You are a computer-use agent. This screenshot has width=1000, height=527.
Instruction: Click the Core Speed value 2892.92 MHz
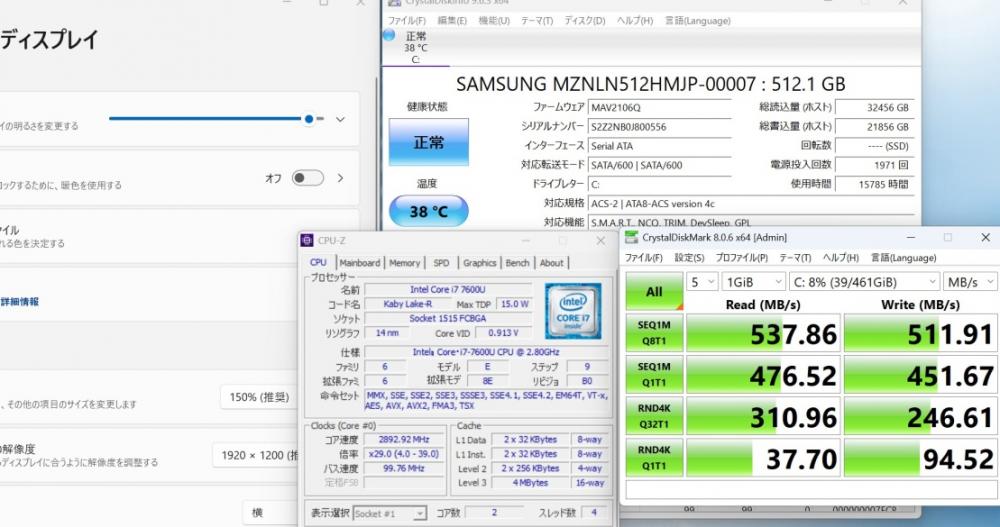coord(404,440)
